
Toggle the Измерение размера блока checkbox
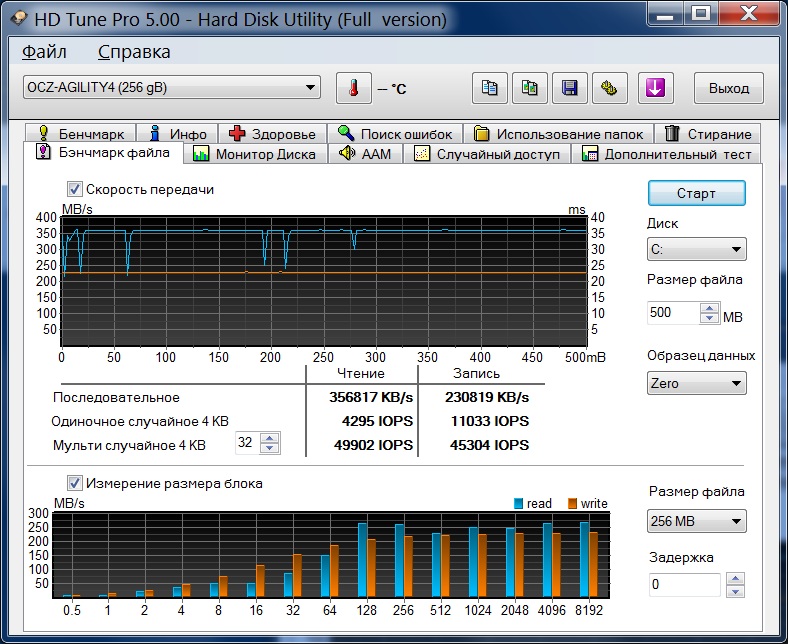coord(74,483)
